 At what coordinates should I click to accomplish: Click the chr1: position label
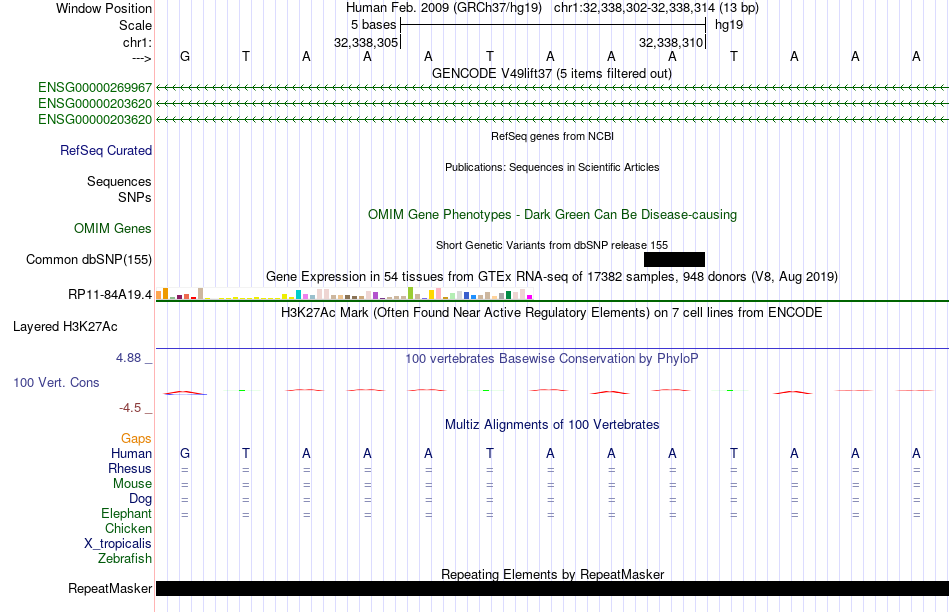pos(138,42)
